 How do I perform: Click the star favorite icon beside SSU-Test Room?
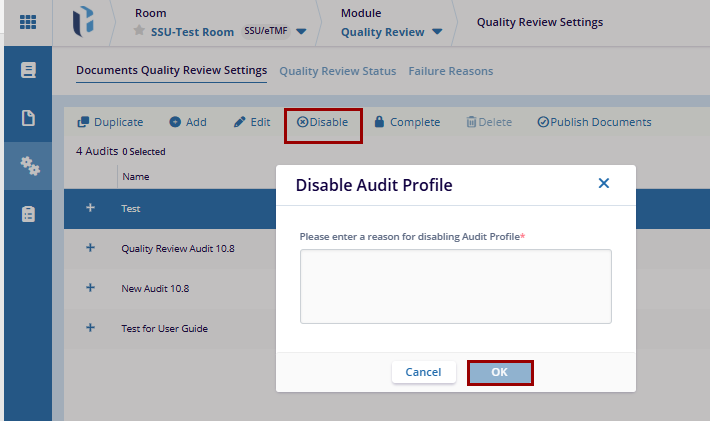[x=140, y=32]
